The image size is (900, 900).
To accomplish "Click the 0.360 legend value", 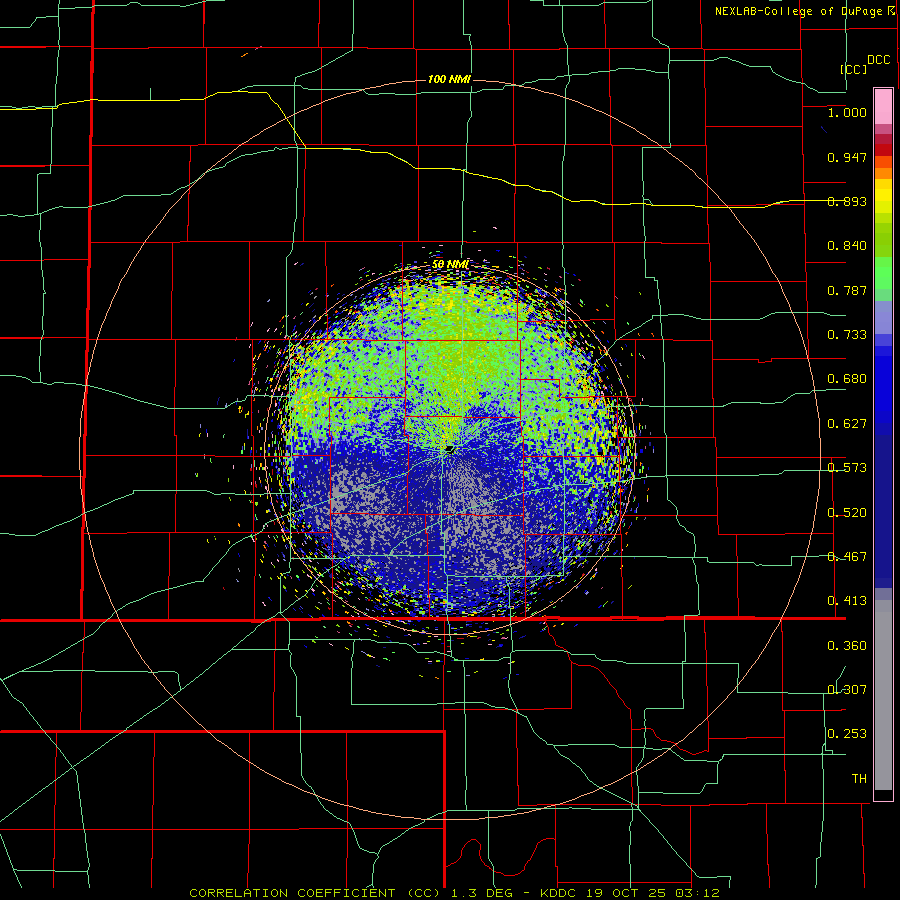I will coord(847,646).
